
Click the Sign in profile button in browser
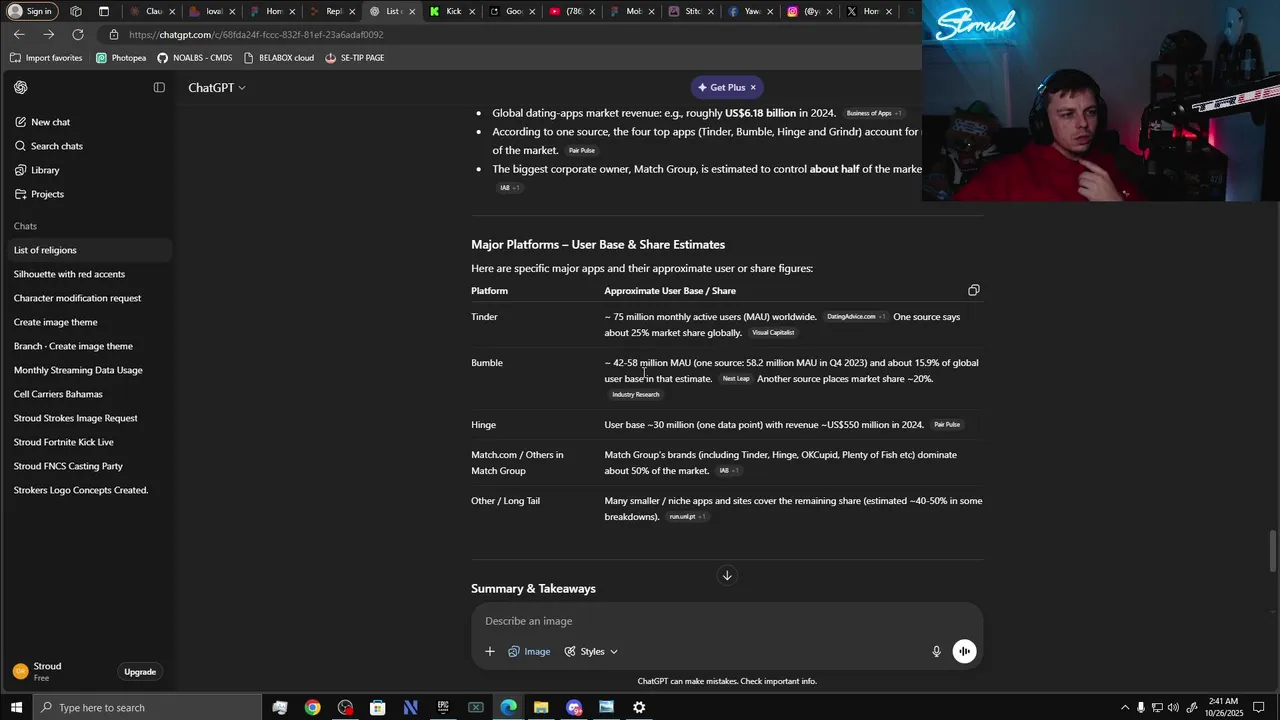tap(30, 11)
